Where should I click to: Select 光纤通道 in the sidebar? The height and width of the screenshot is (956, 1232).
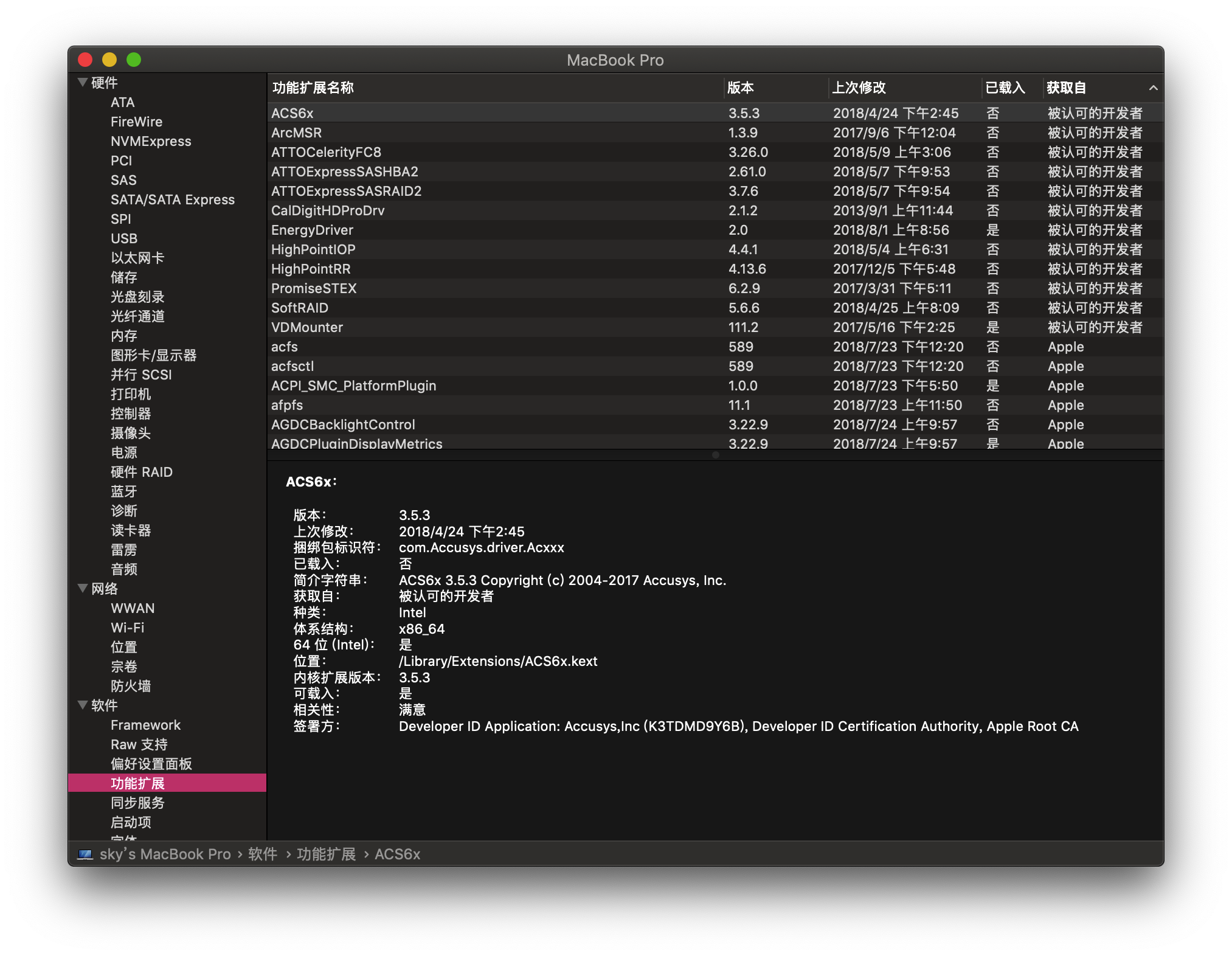click(x=137, y=316)
